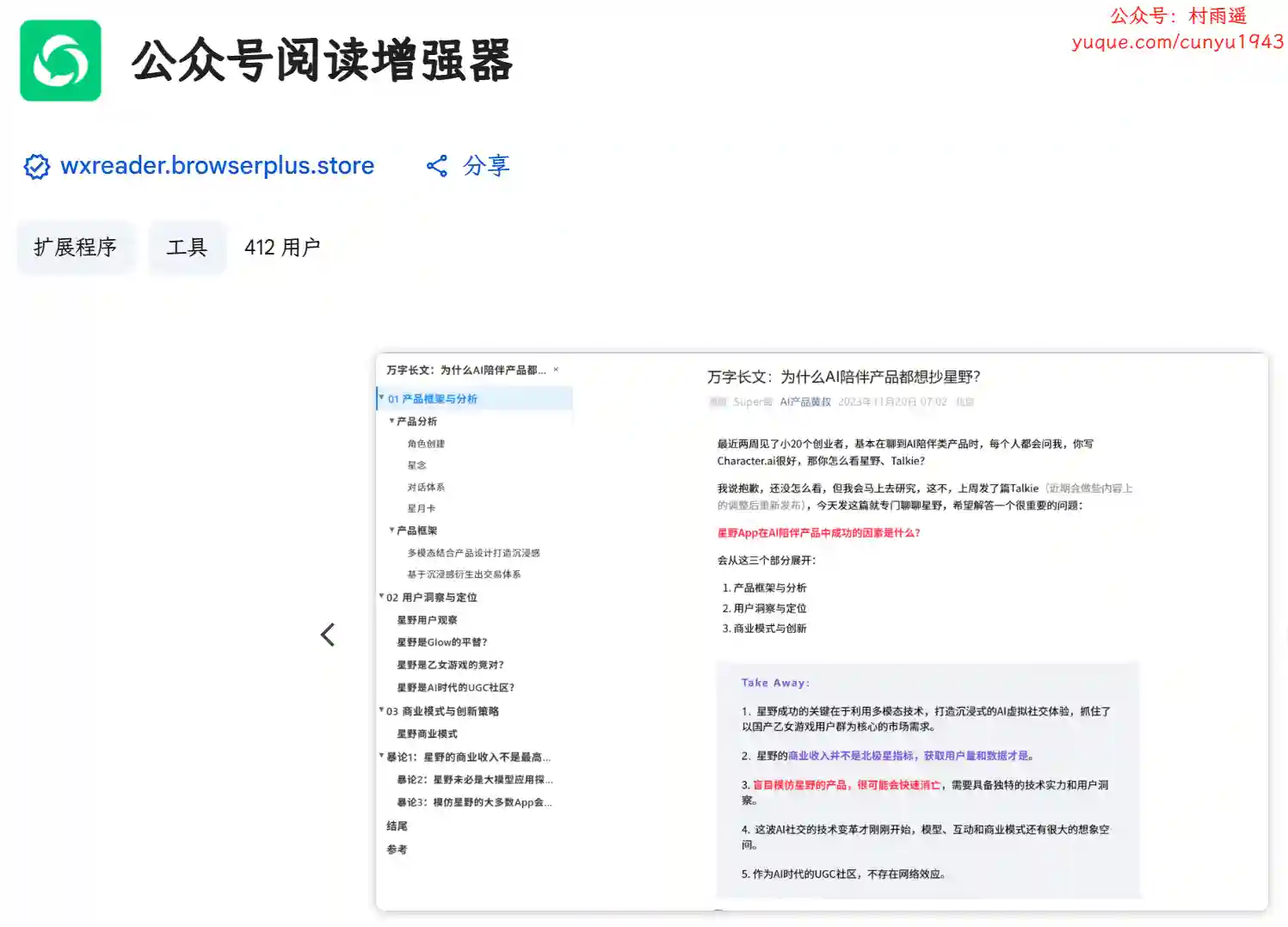The height and width of the screenshot is (927, 1288).
Task: Close the outline panel with the × icon
Action: (556, 370)
